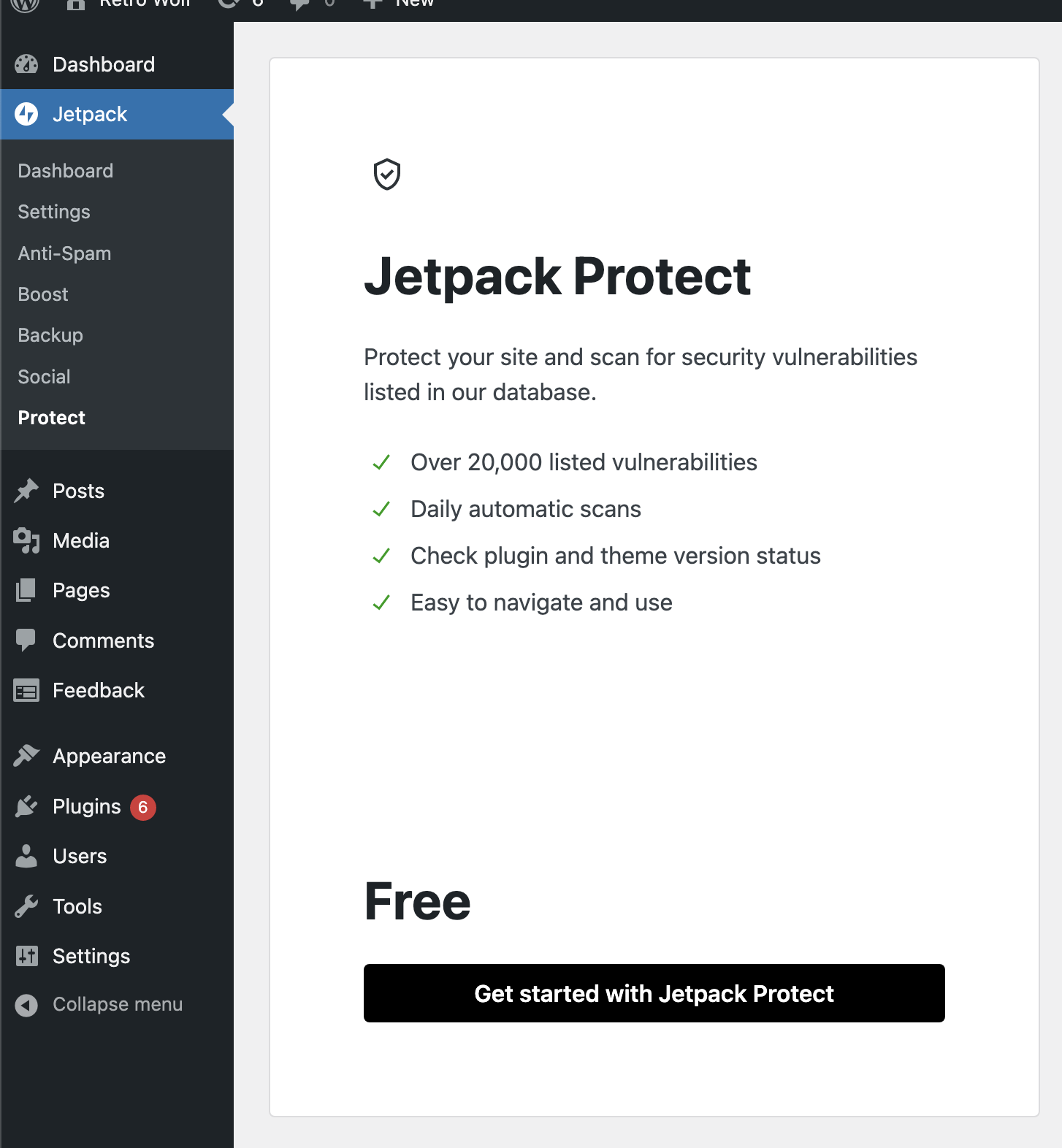Click the Settings sliders icon

(x=26, y=956)
